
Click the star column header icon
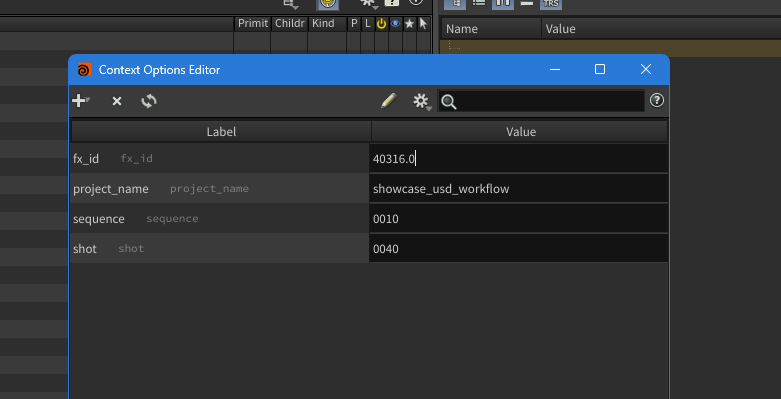tap(409, 23)
